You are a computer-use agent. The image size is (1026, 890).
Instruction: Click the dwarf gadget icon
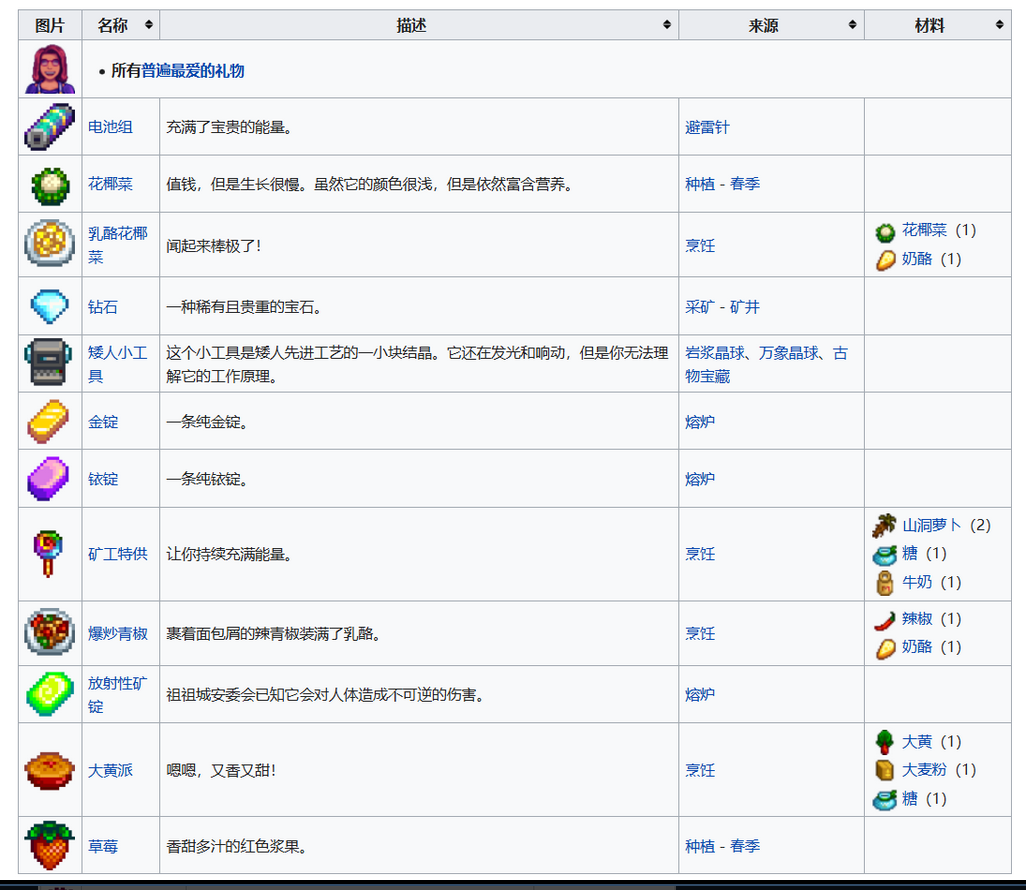pos(48,362)
